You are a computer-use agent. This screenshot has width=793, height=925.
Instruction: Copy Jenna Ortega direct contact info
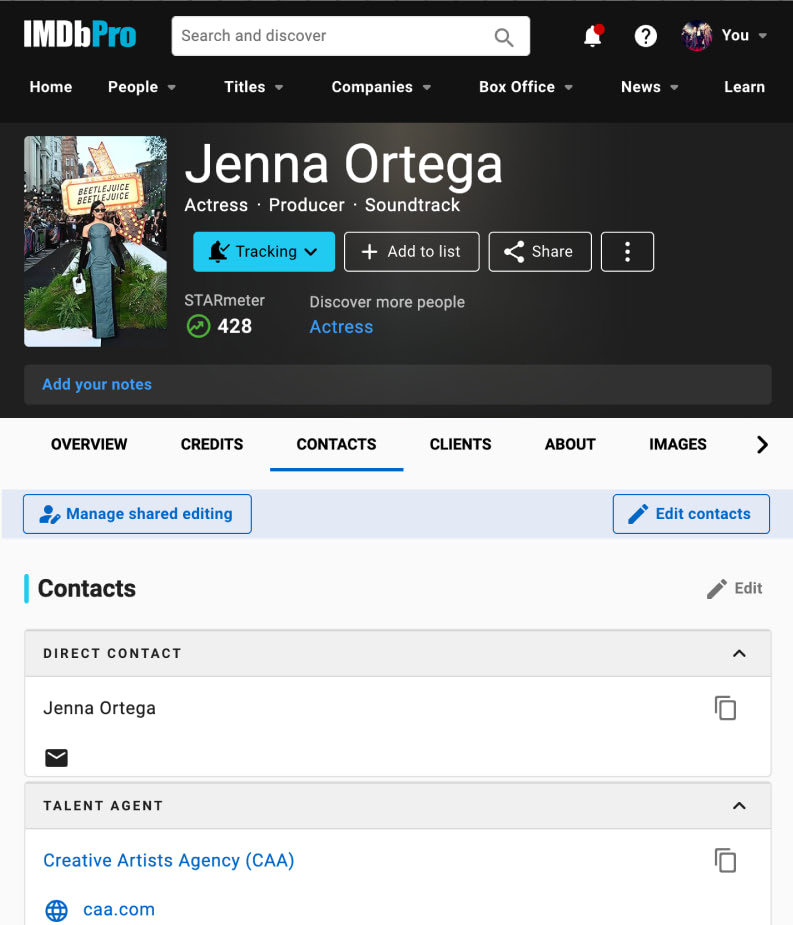(725, 708)
